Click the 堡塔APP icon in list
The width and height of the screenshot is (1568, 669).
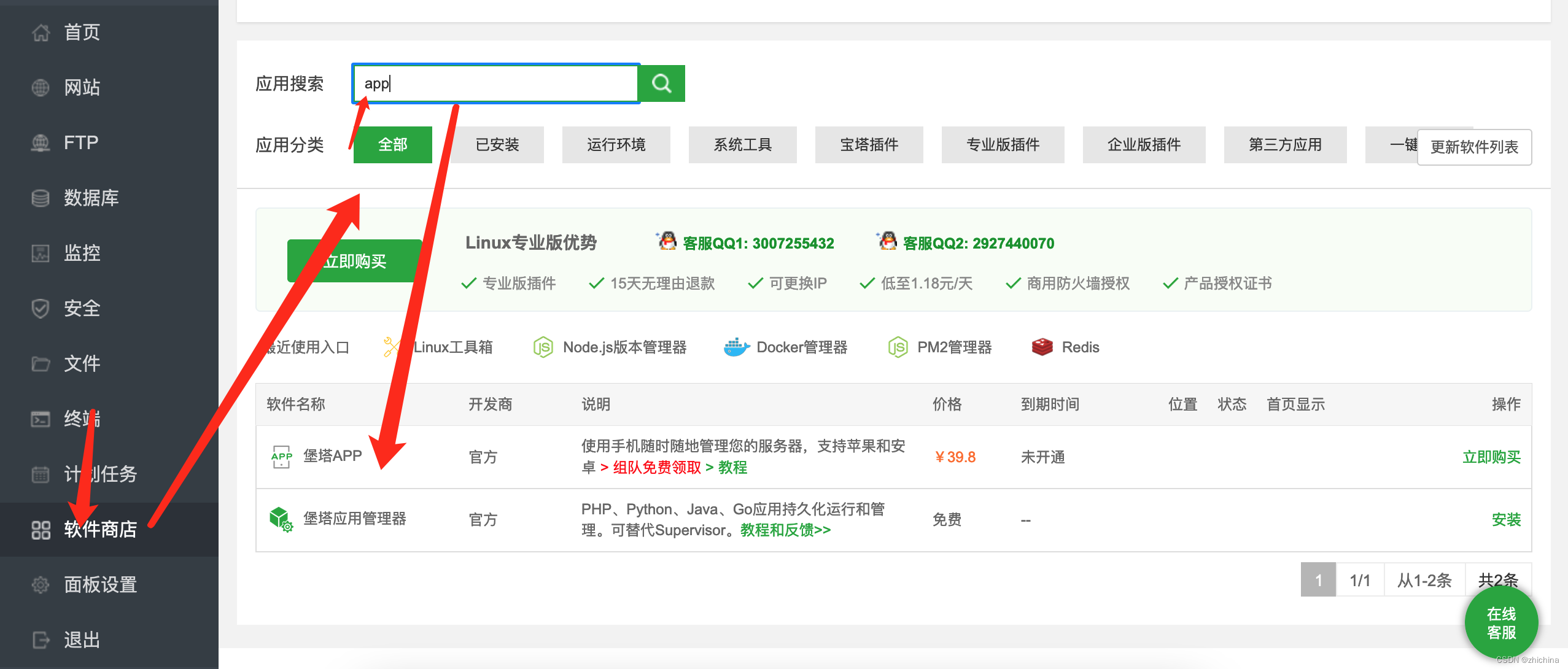[x=281, y=457]
